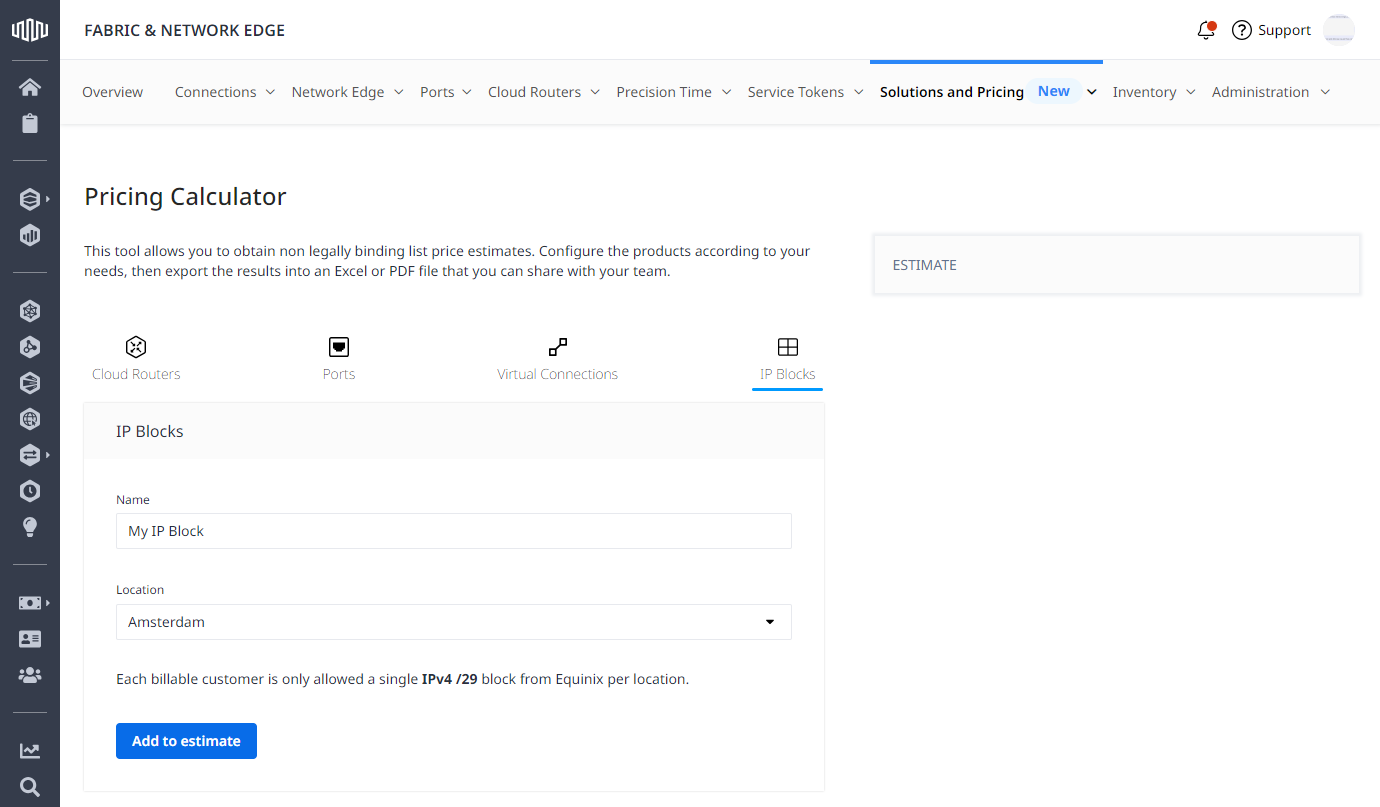Open the Service Tokens menu label
Screen dimensions: 1380x807
pos(796,92)
